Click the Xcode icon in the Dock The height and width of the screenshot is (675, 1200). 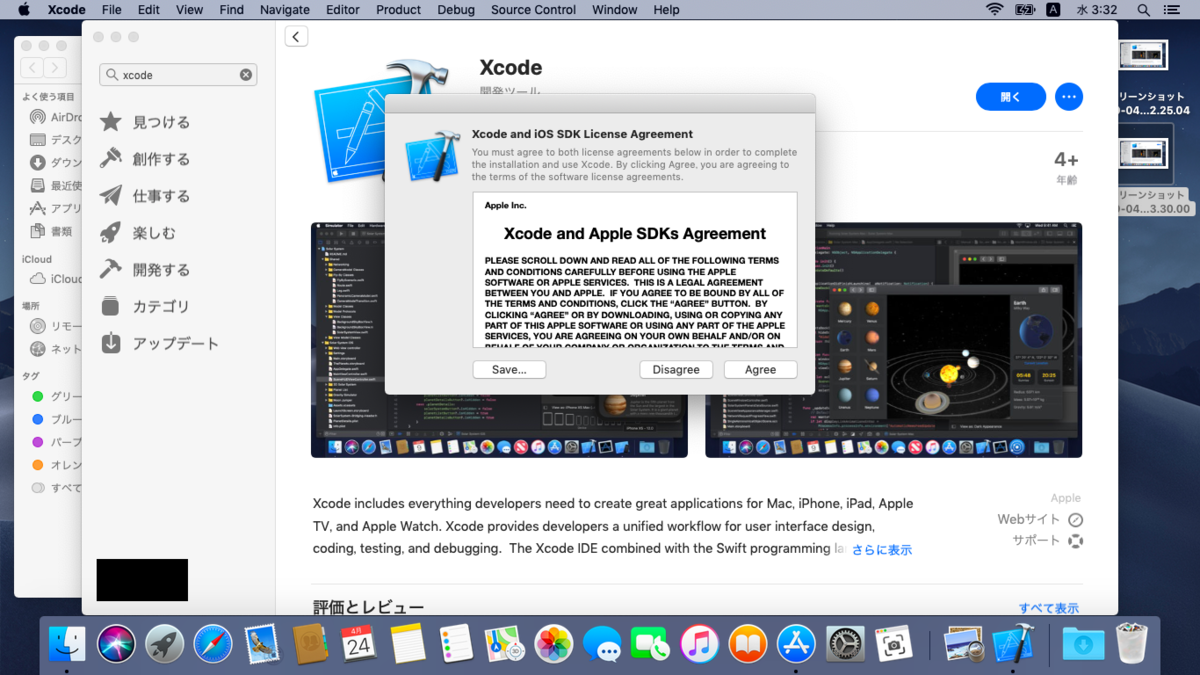[x=1013, y=644]
